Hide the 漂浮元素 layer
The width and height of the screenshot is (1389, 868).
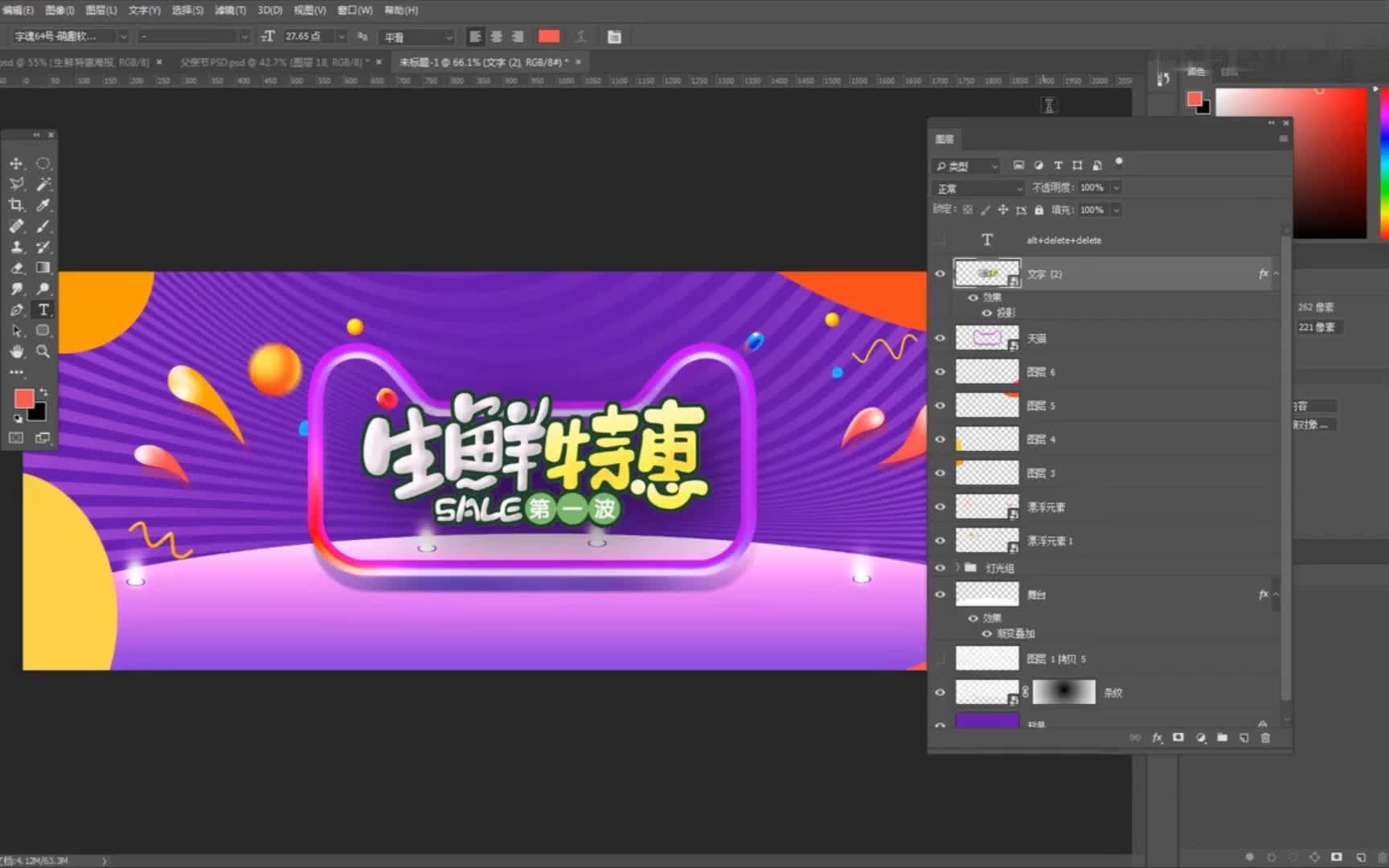[x=940, y=507]
